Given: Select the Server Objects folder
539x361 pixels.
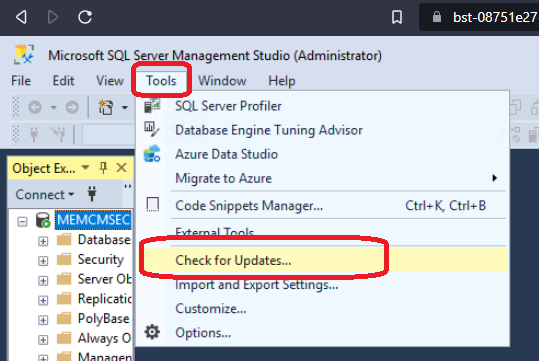Looking at the screenshot, I should coord(104,279).
